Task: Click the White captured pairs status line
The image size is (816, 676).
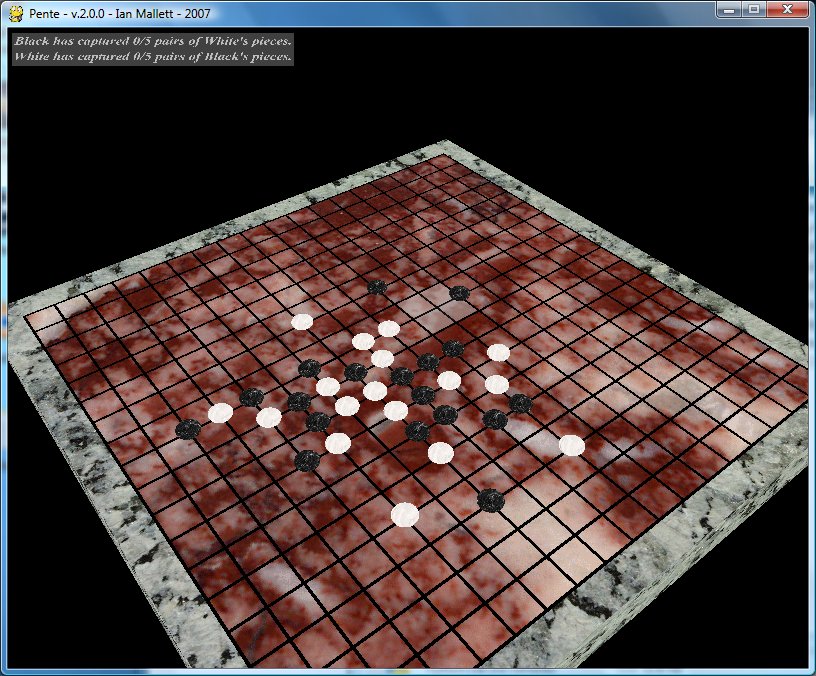Action: [x=152, y=57]
